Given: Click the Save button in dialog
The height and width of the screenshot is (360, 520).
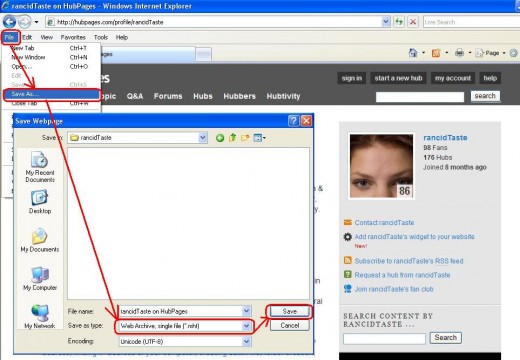Looking at the screenshot, I should pyautogui.click(x=289, y=311).
